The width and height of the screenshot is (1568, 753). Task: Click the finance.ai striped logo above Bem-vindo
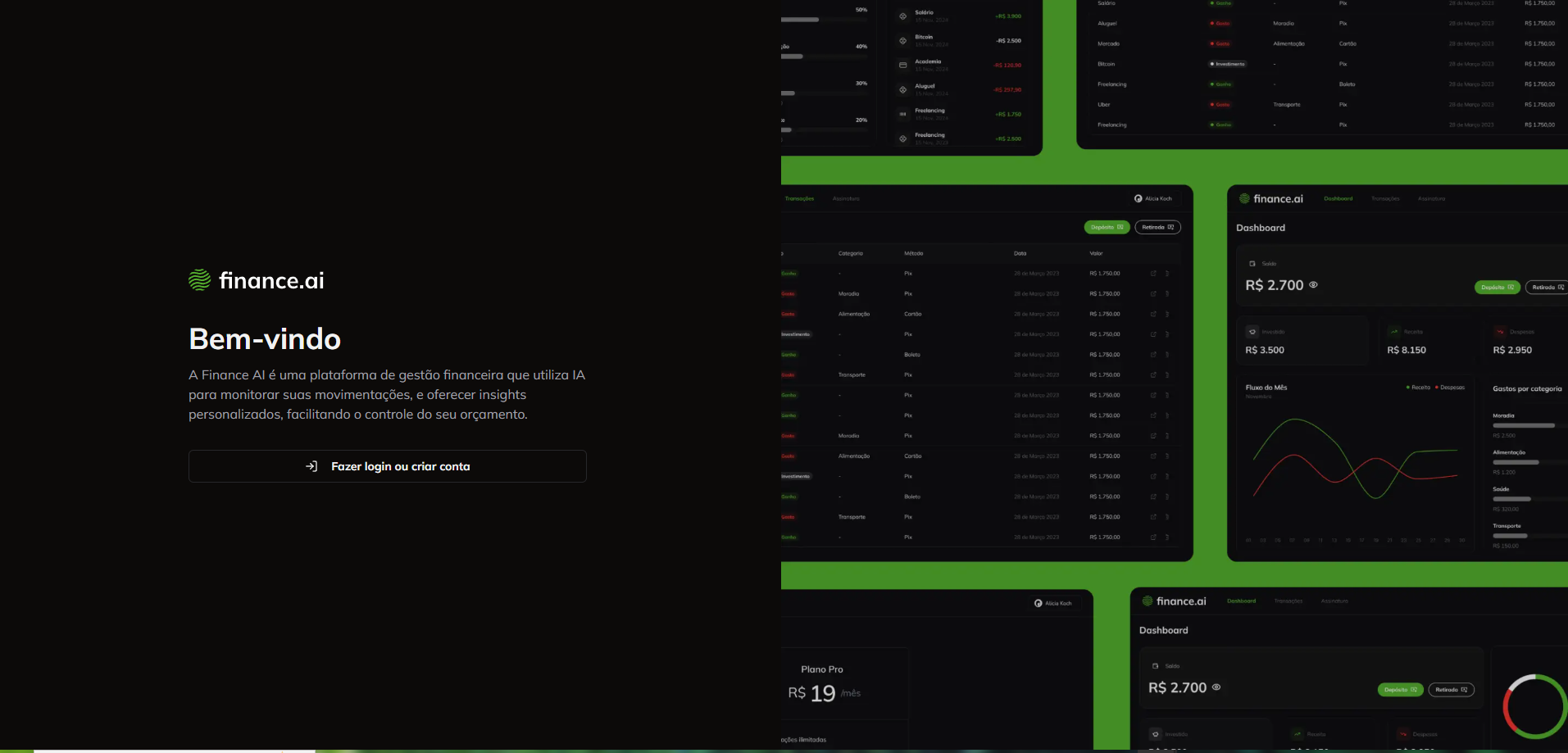[199, 280]
